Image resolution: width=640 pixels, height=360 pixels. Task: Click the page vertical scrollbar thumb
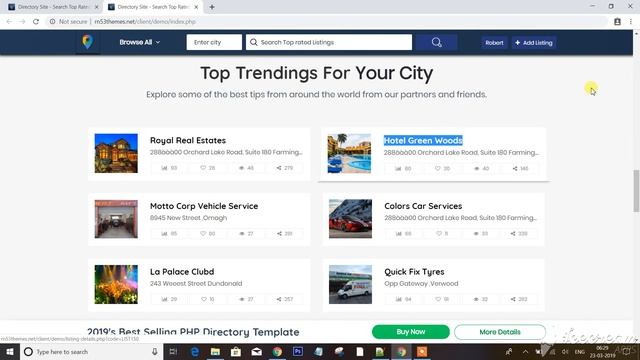[636, 191]
